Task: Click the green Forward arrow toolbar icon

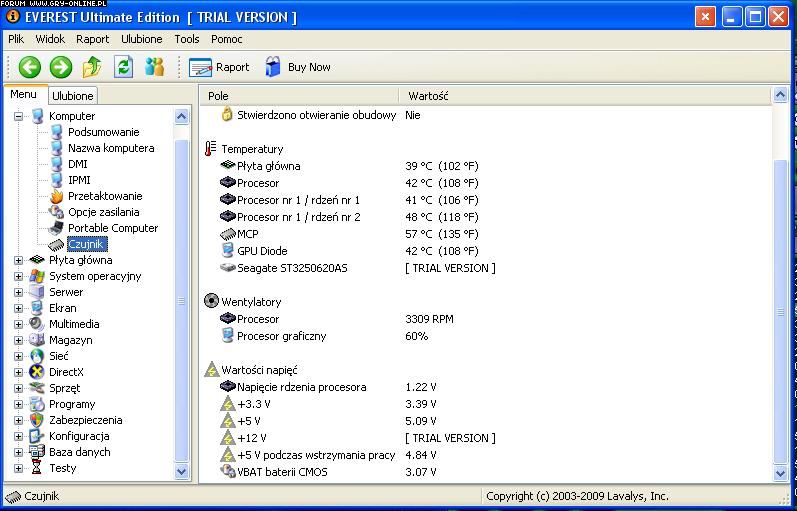Action: [x=61, y=67]
